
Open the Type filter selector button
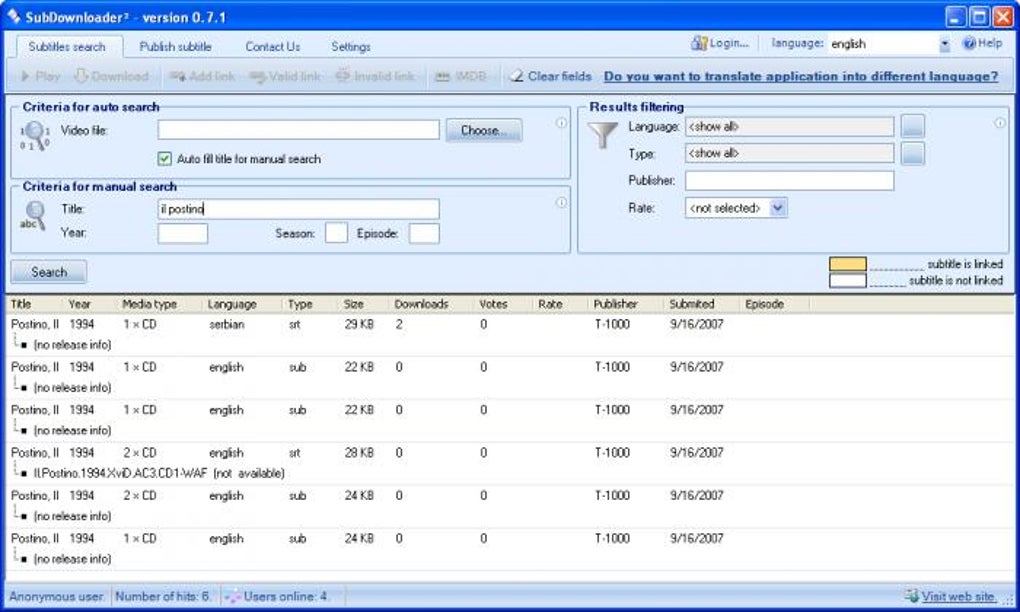(913, 153)
